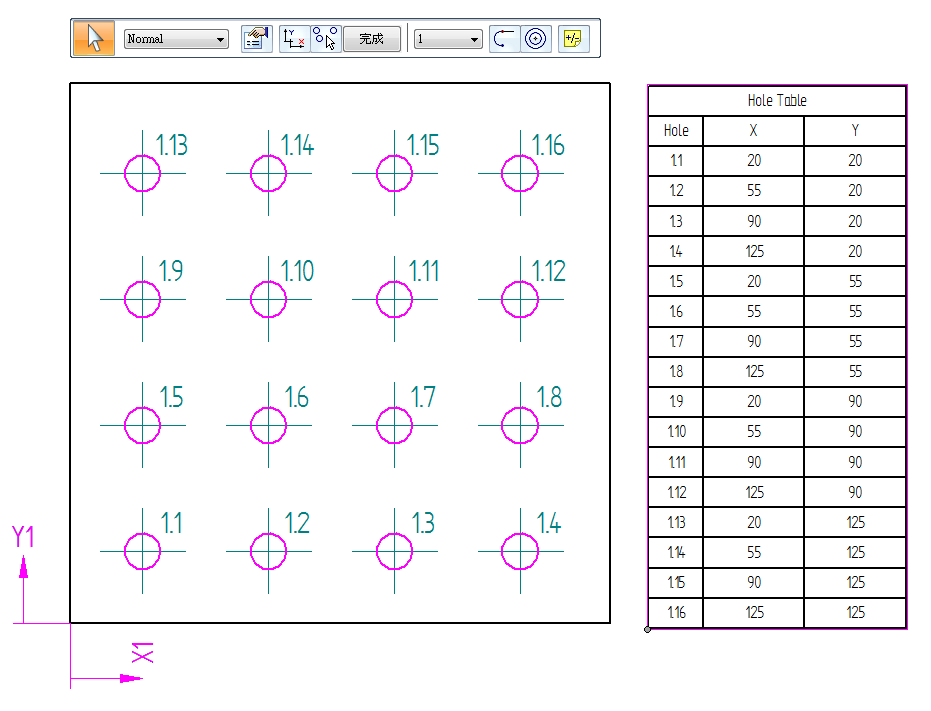Screen dimensions: 931x711
Task: Click the hole callout text 1.7
Action: coord(423,397)
